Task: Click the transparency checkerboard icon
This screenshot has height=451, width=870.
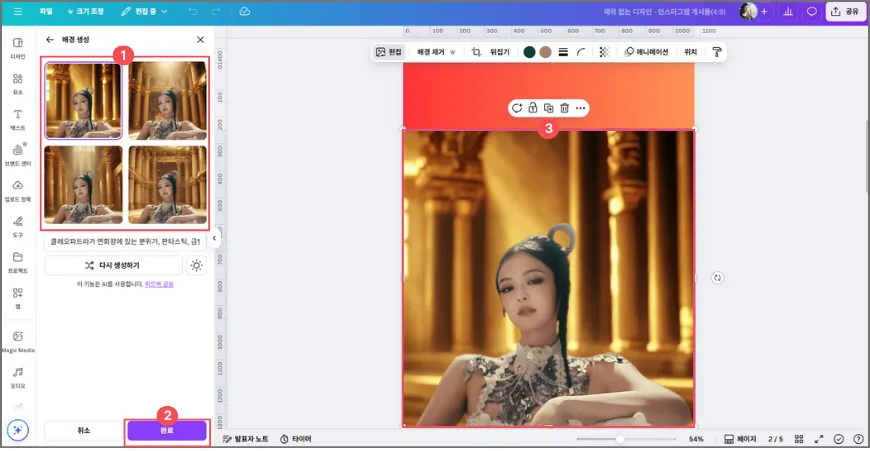Action: click(x=604, y=52)
